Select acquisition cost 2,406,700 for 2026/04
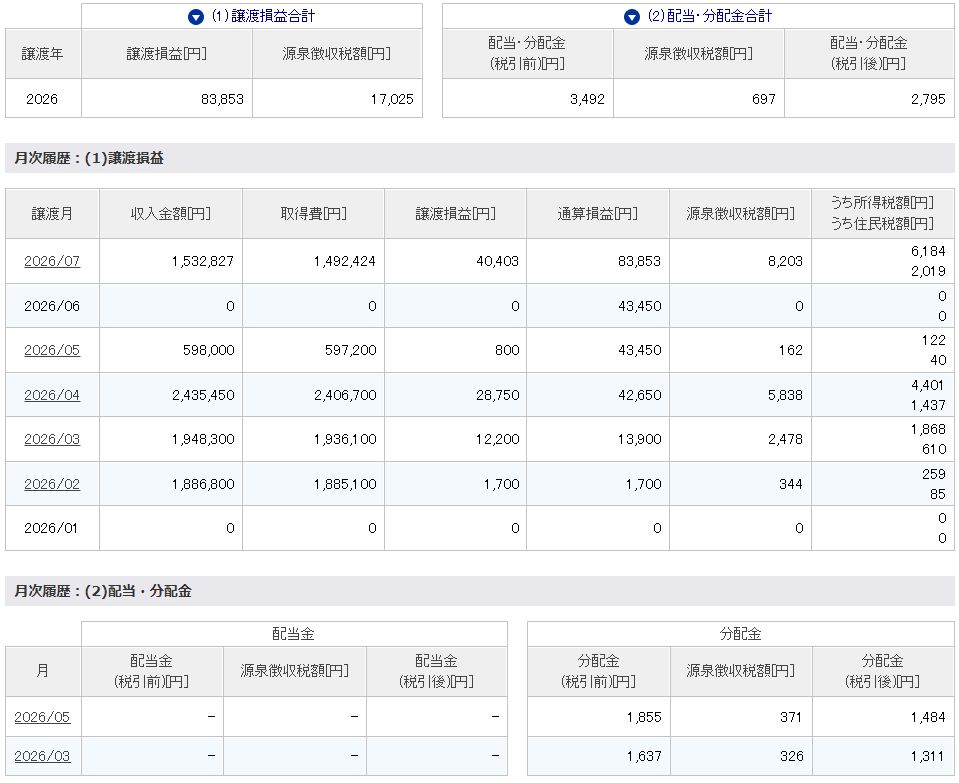This screenshot has height=783, width=959. [344, 395]
